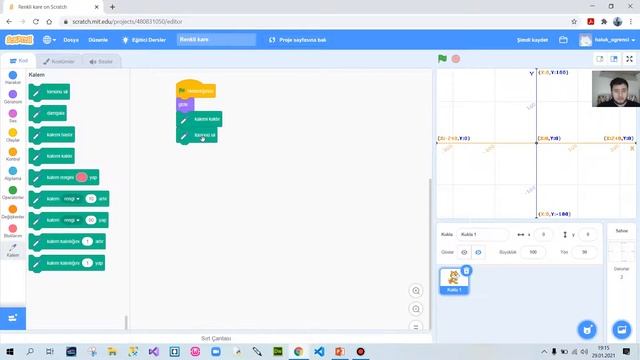
Task: Enter full screen stage mode
Action: pyautogui.click(x=629, y=59)
